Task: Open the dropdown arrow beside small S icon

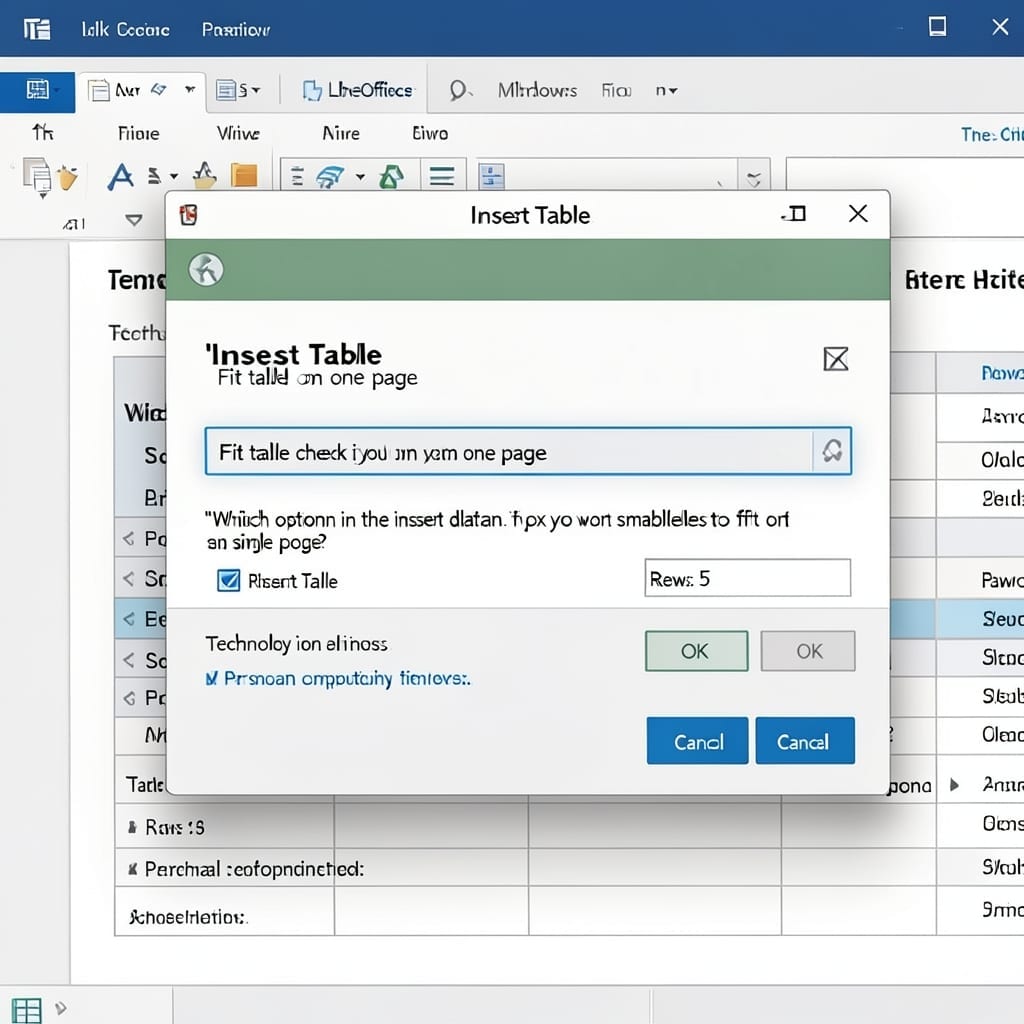Action: [x=174, y=176]
